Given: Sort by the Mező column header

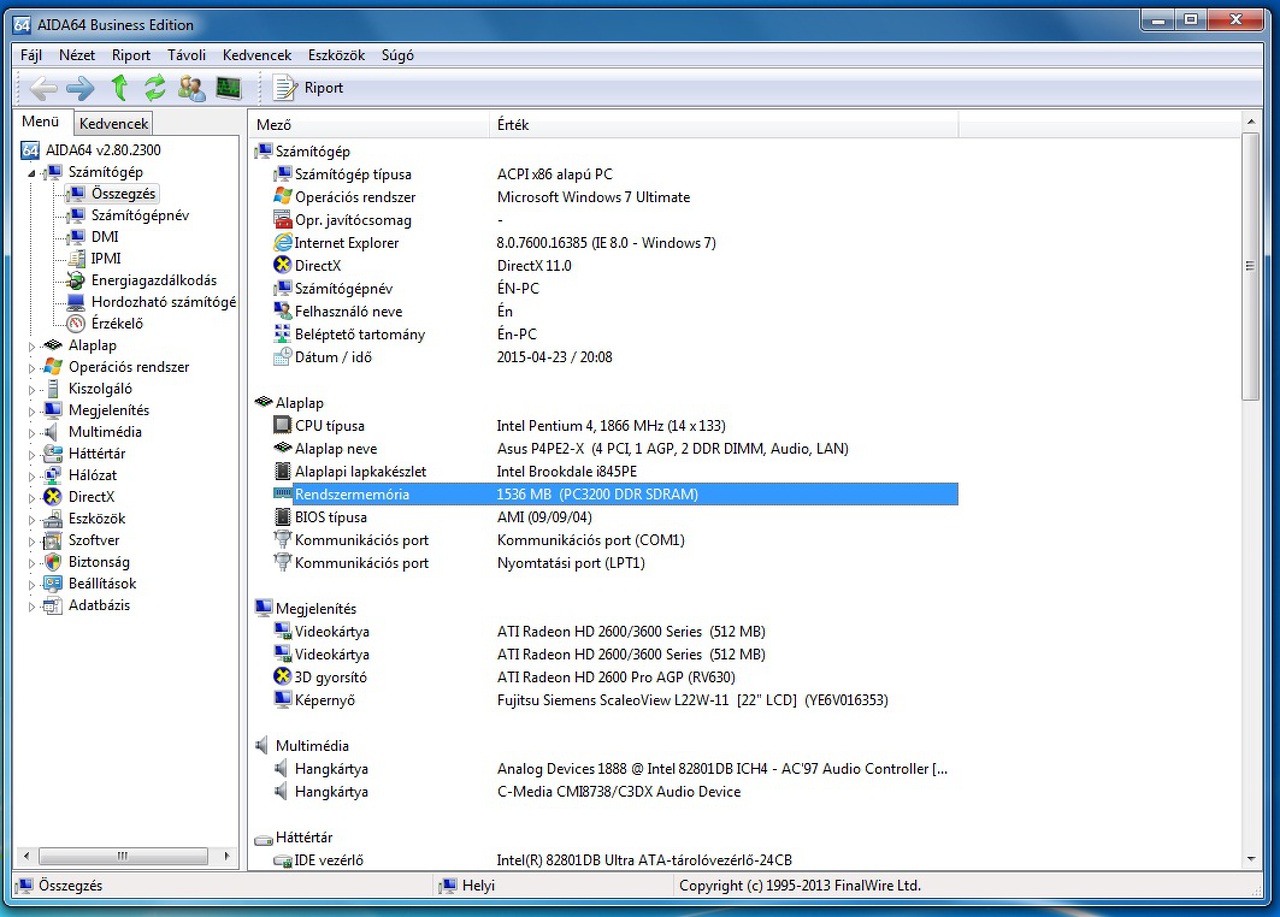Looking at the screenshot, I should 369,125.
